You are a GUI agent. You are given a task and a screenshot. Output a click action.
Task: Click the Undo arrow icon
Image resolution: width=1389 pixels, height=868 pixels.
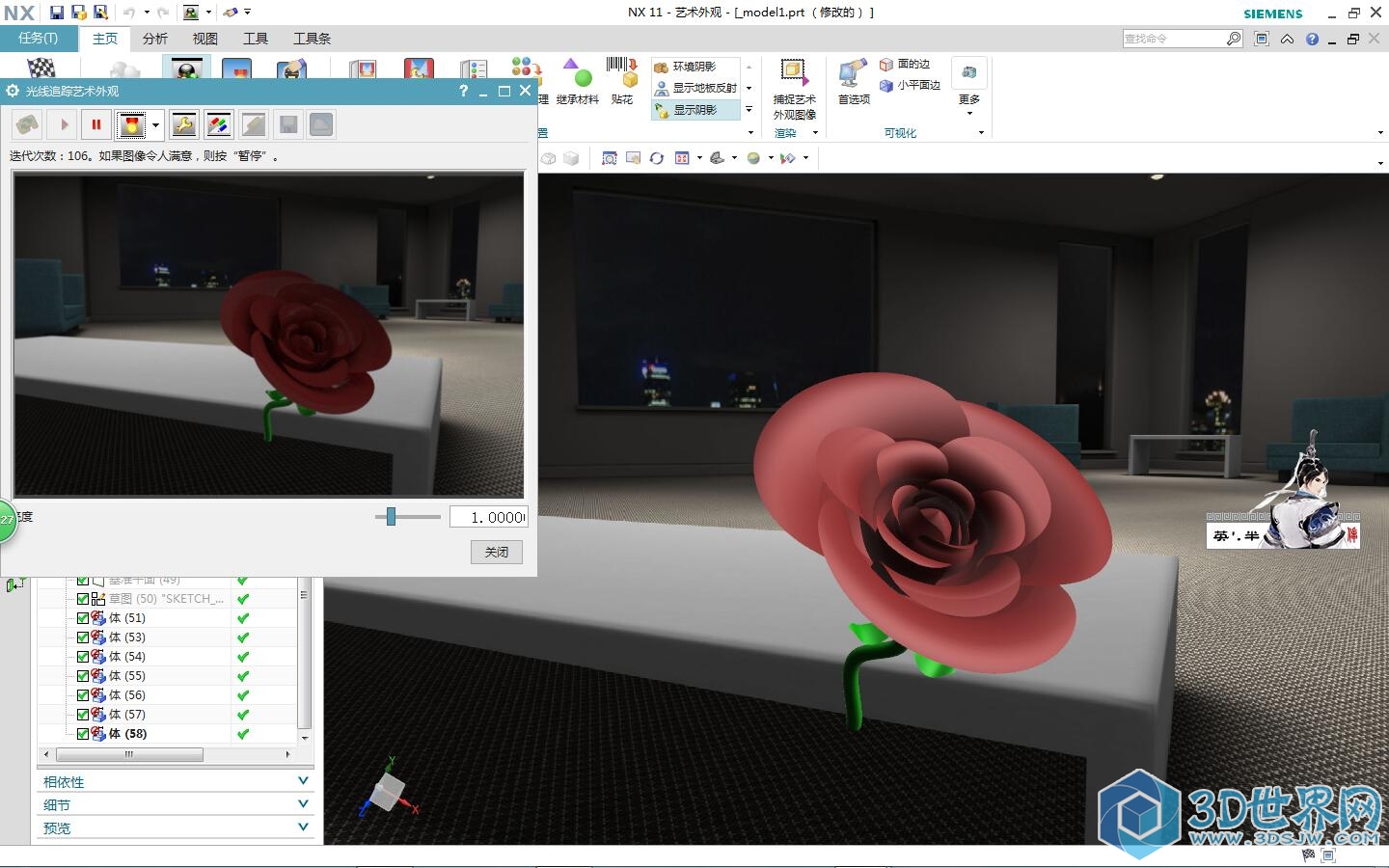point(129,13)
